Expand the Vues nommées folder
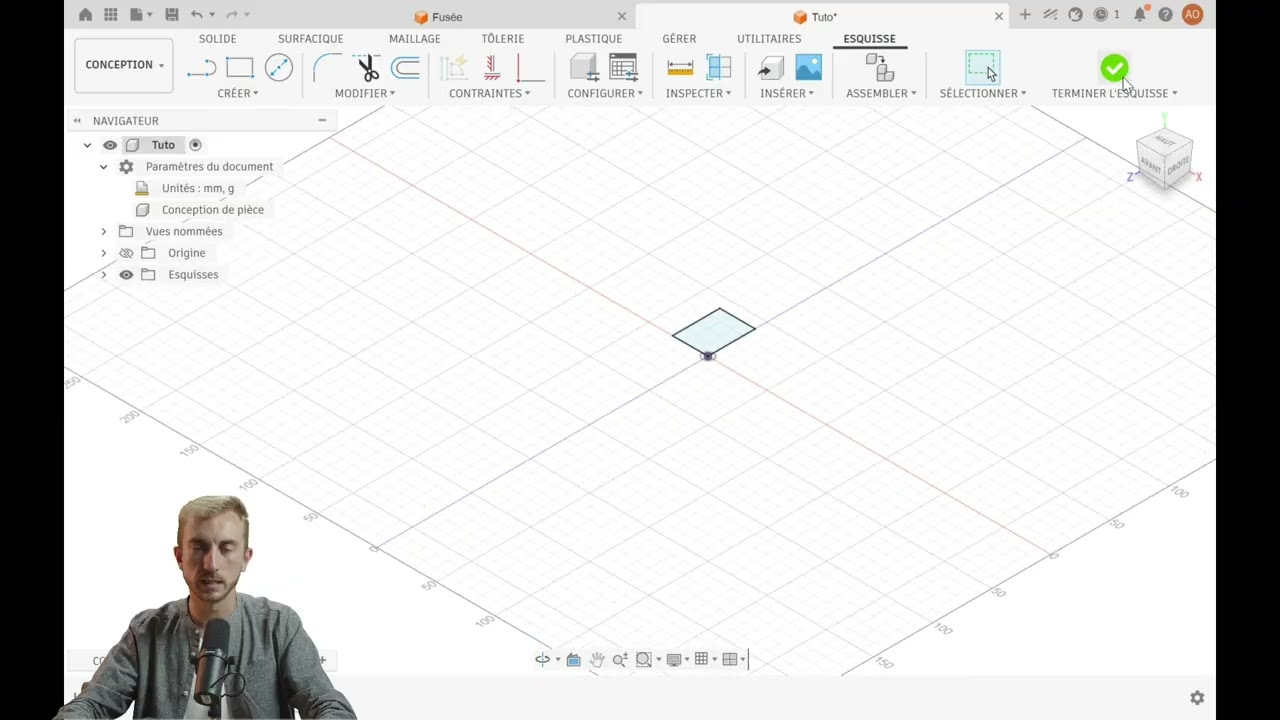This screenshot has height=720, width=1280. [103, 231]
